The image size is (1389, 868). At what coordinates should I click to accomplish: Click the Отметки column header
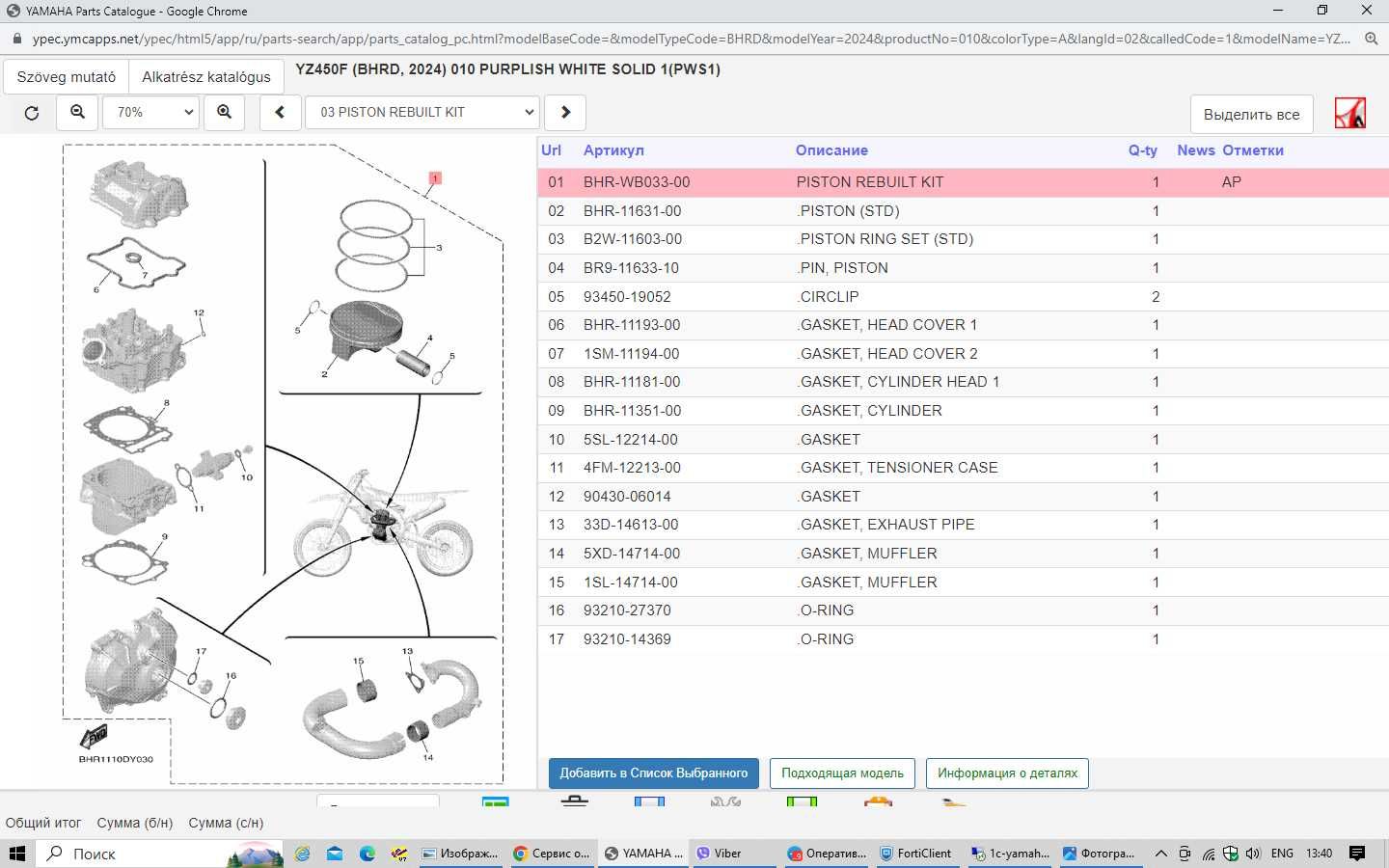[1253, 150]
